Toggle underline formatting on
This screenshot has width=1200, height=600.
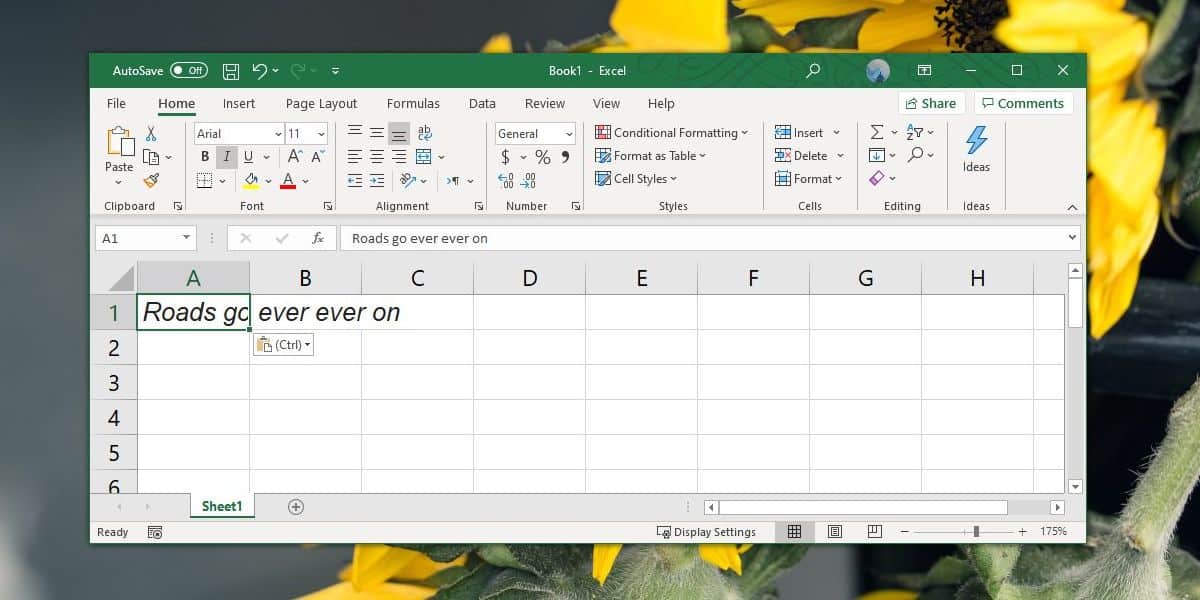246,156
